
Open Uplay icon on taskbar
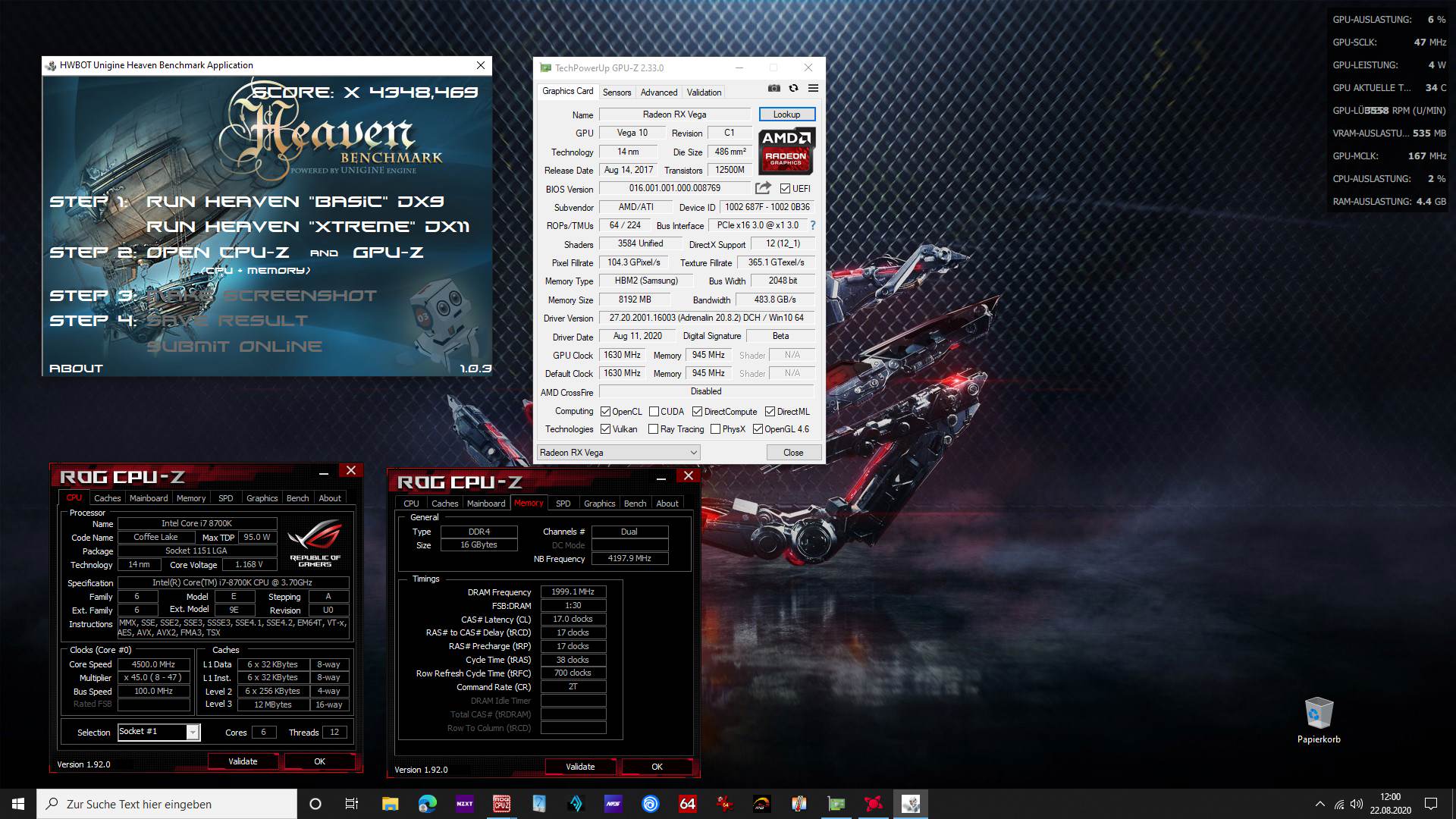pyautogui.click(x=650, y=804)
